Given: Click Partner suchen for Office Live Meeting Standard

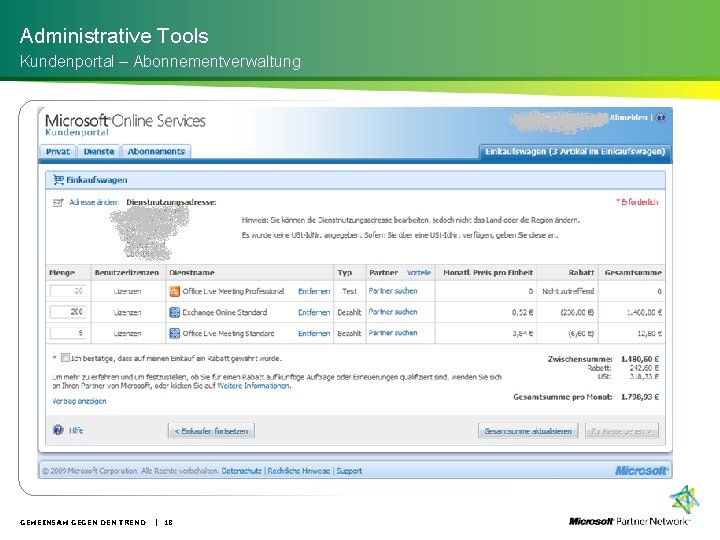Looking at the screenshot, I should point(393,332).
